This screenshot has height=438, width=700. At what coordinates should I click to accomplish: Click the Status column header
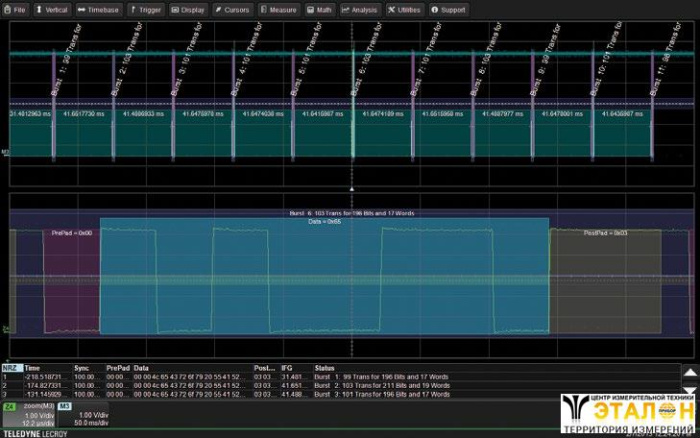point(326,368)
